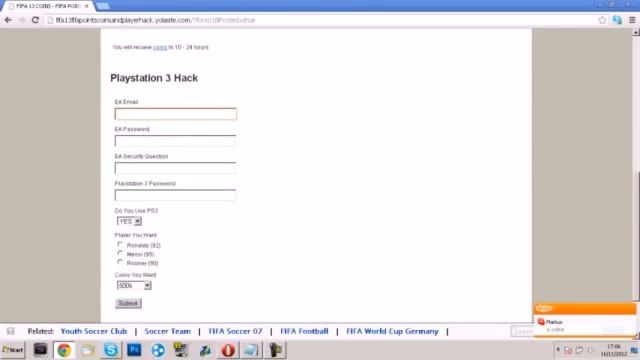Image resolution: width=640 pixels, height=360 pixels.
Task: Open a new tab button
Action: click(102, 6)
